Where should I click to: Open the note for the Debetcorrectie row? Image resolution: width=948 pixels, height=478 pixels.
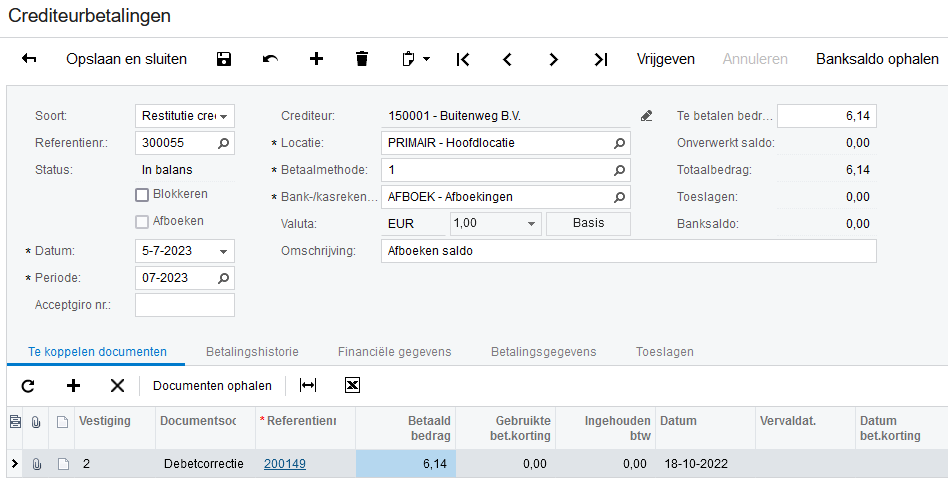point(62,464)
